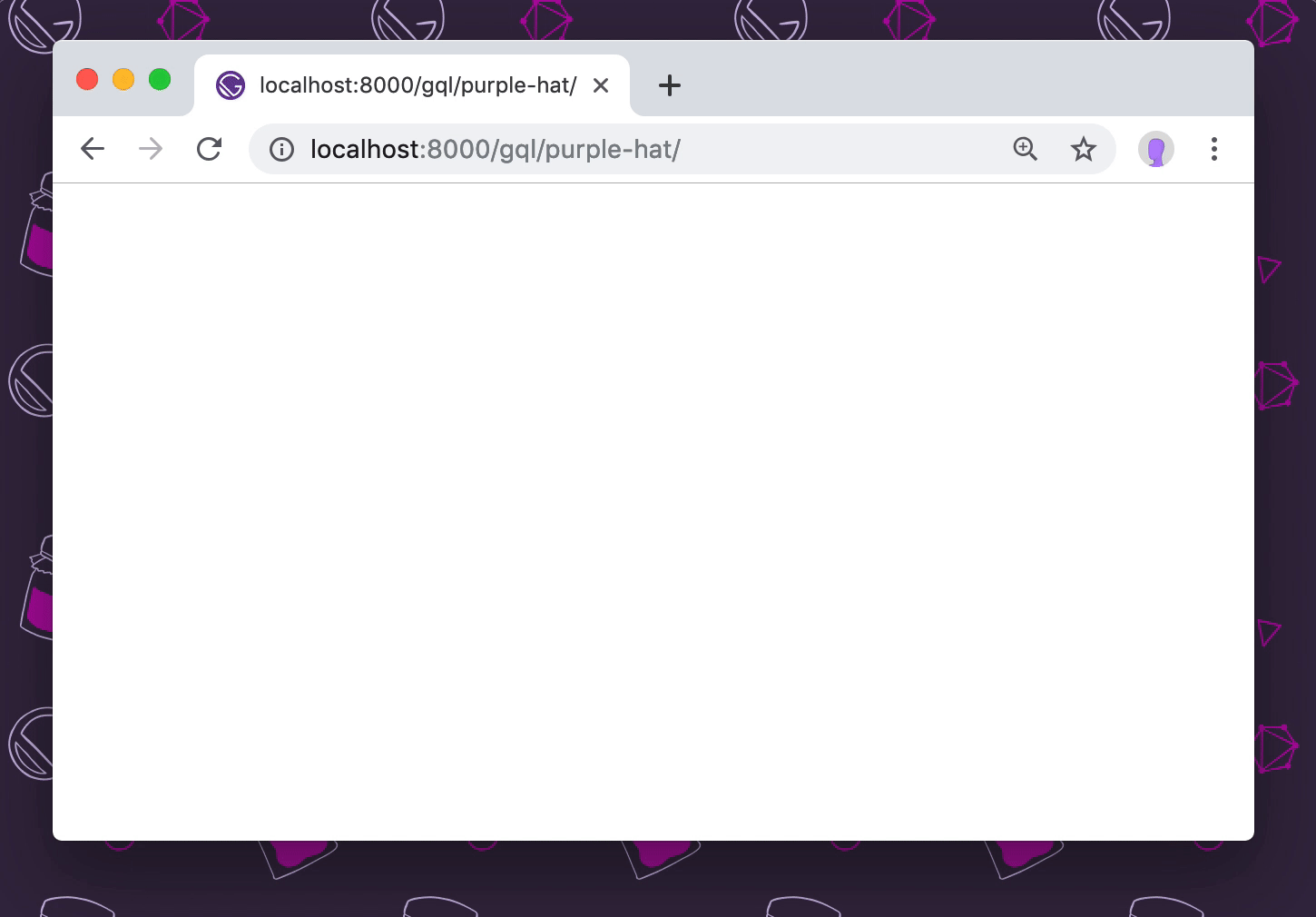Reload the current page
Viewport: 1316px width, 917px height.
[209, 148]
